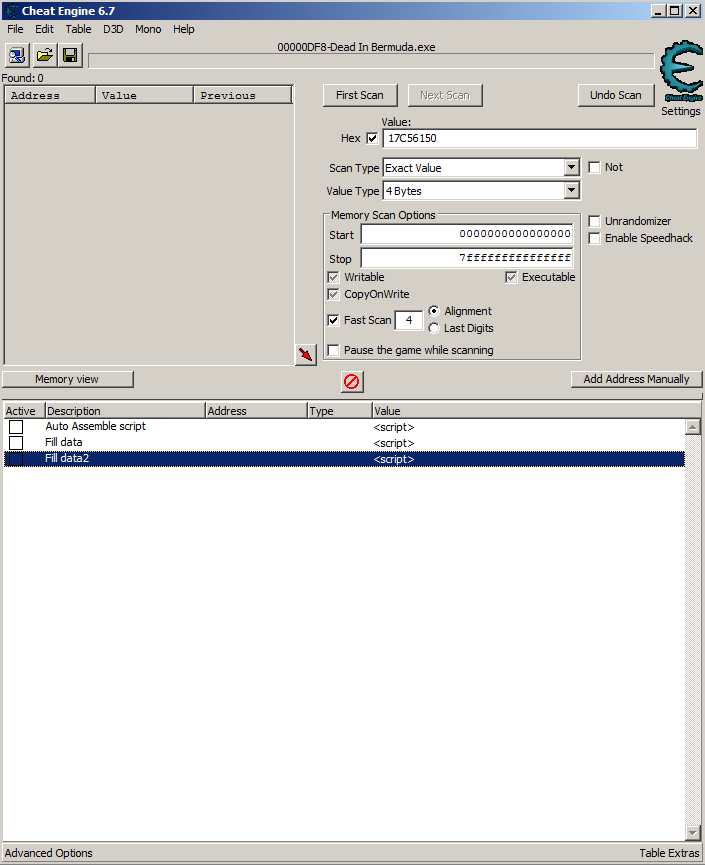Click the Address column header in cheat table
Viewport: 705px width, 865px height.
[x=257, y=411]
